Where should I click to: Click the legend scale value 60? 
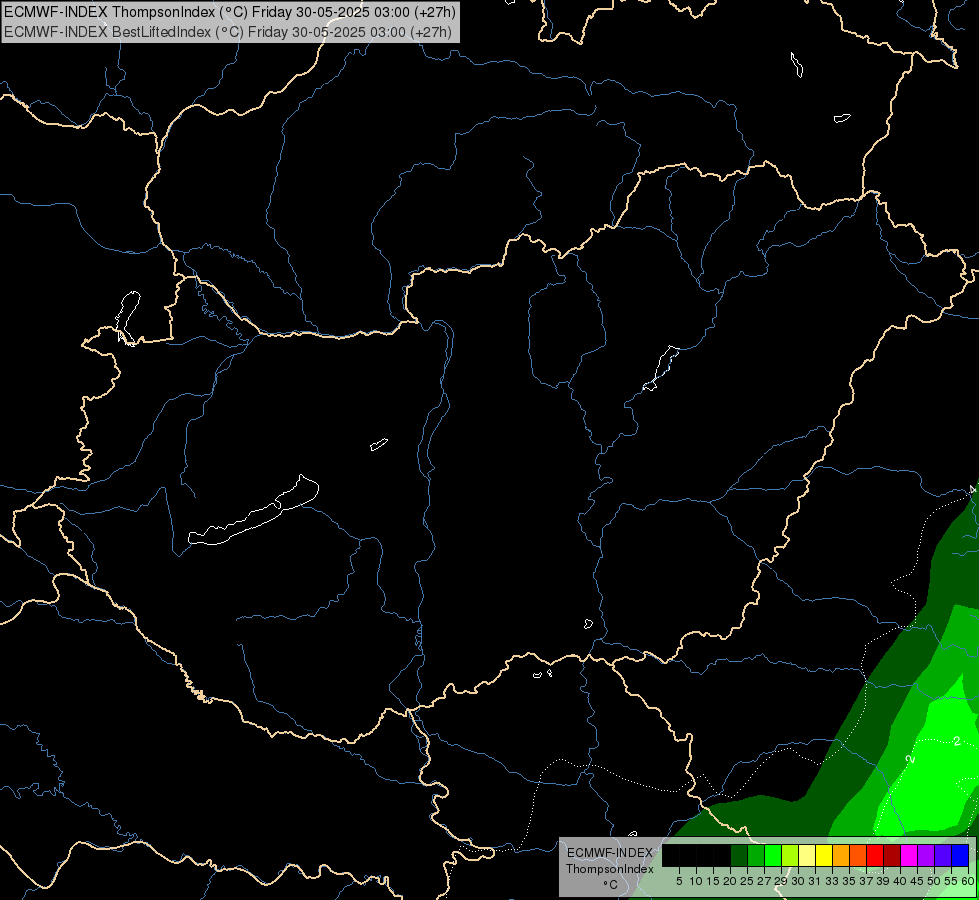(968, 881)
